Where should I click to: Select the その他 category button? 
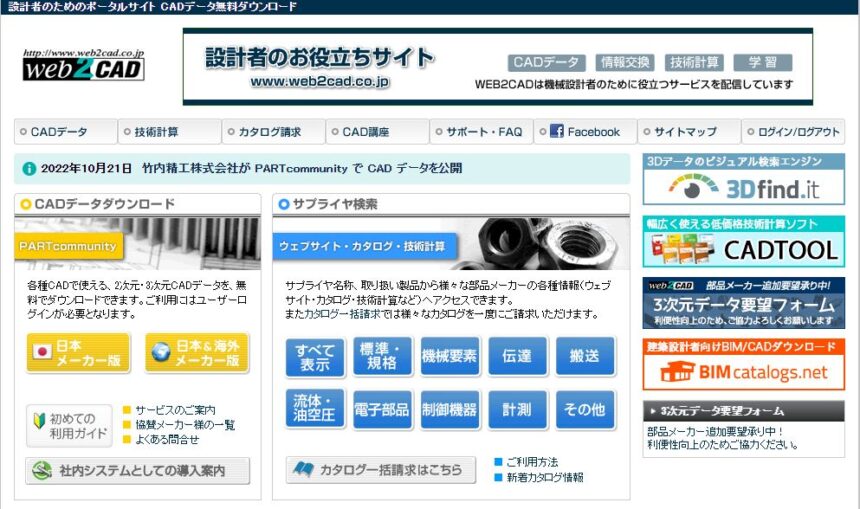585,410
